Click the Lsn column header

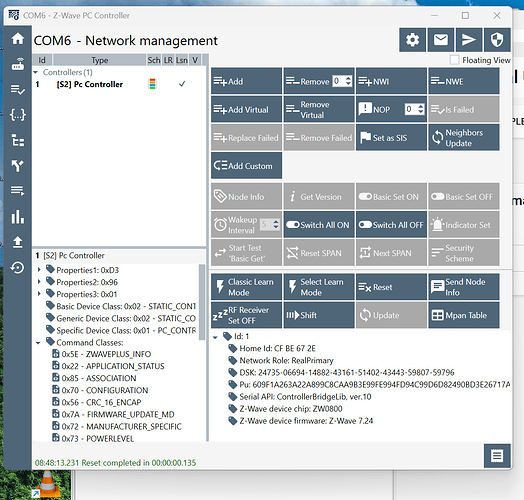point(182,60)
